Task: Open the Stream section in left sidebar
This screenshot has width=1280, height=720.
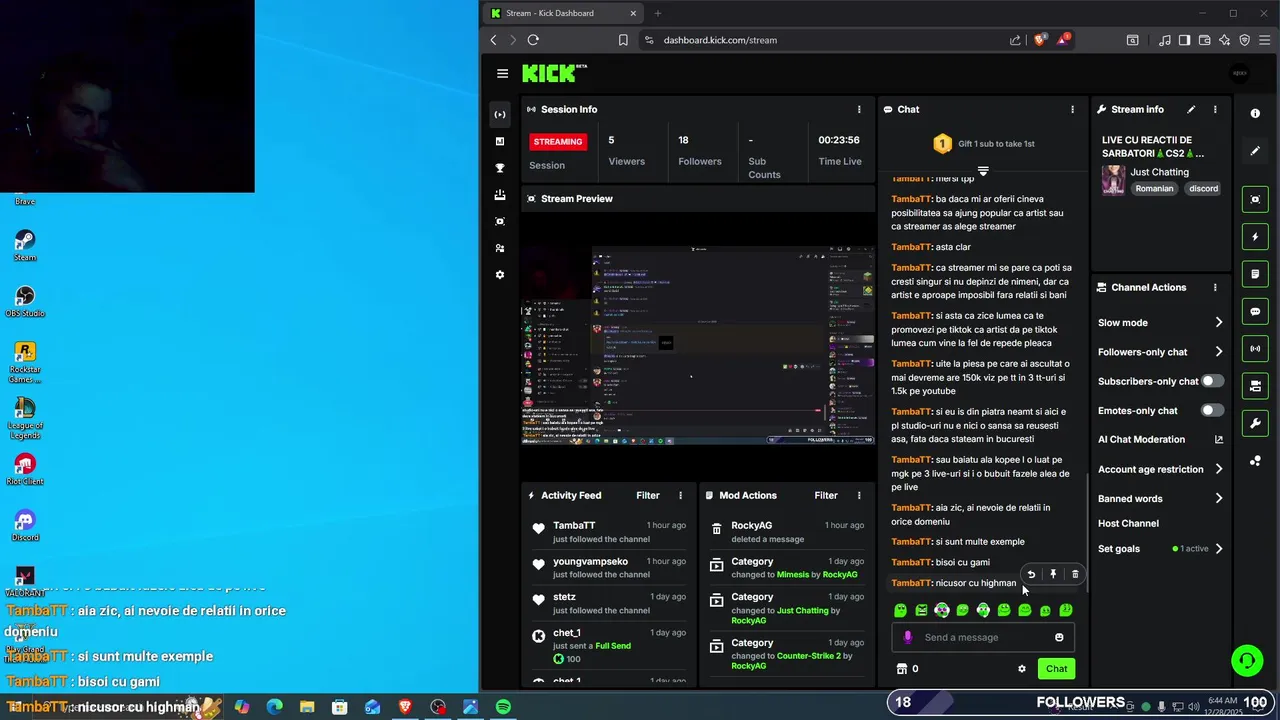Action: [500, 114]
